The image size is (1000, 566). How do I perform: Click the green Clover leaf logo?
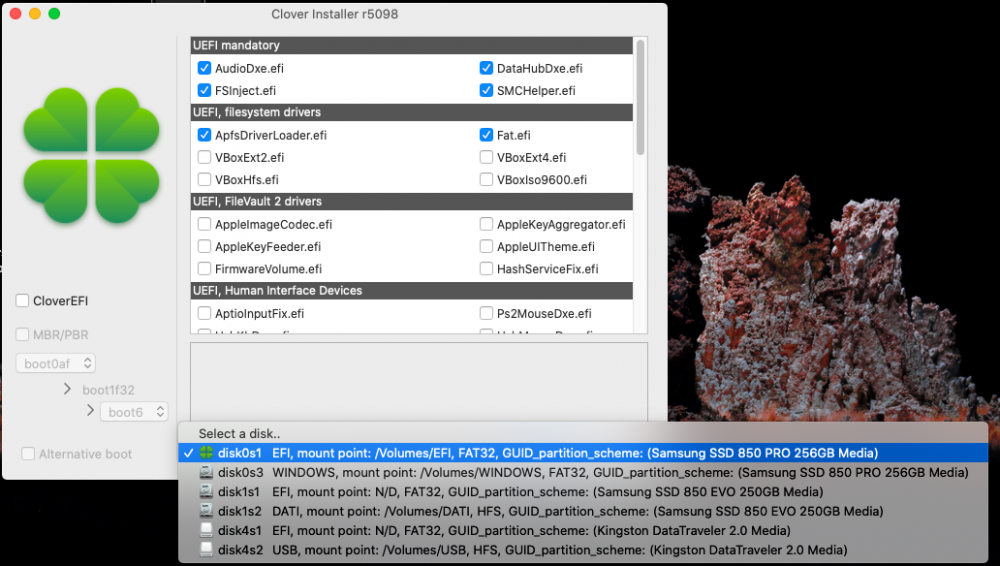[x=91, y=156]
